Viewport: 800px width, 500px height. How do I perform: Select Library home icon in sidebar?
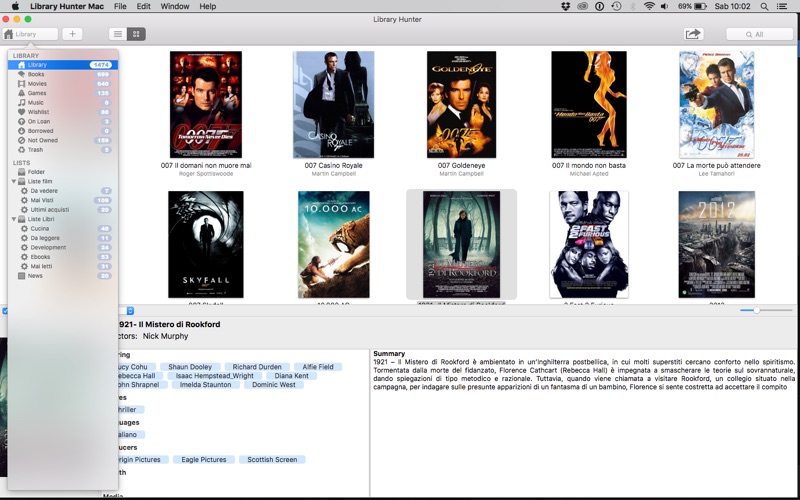pos(21,65)
